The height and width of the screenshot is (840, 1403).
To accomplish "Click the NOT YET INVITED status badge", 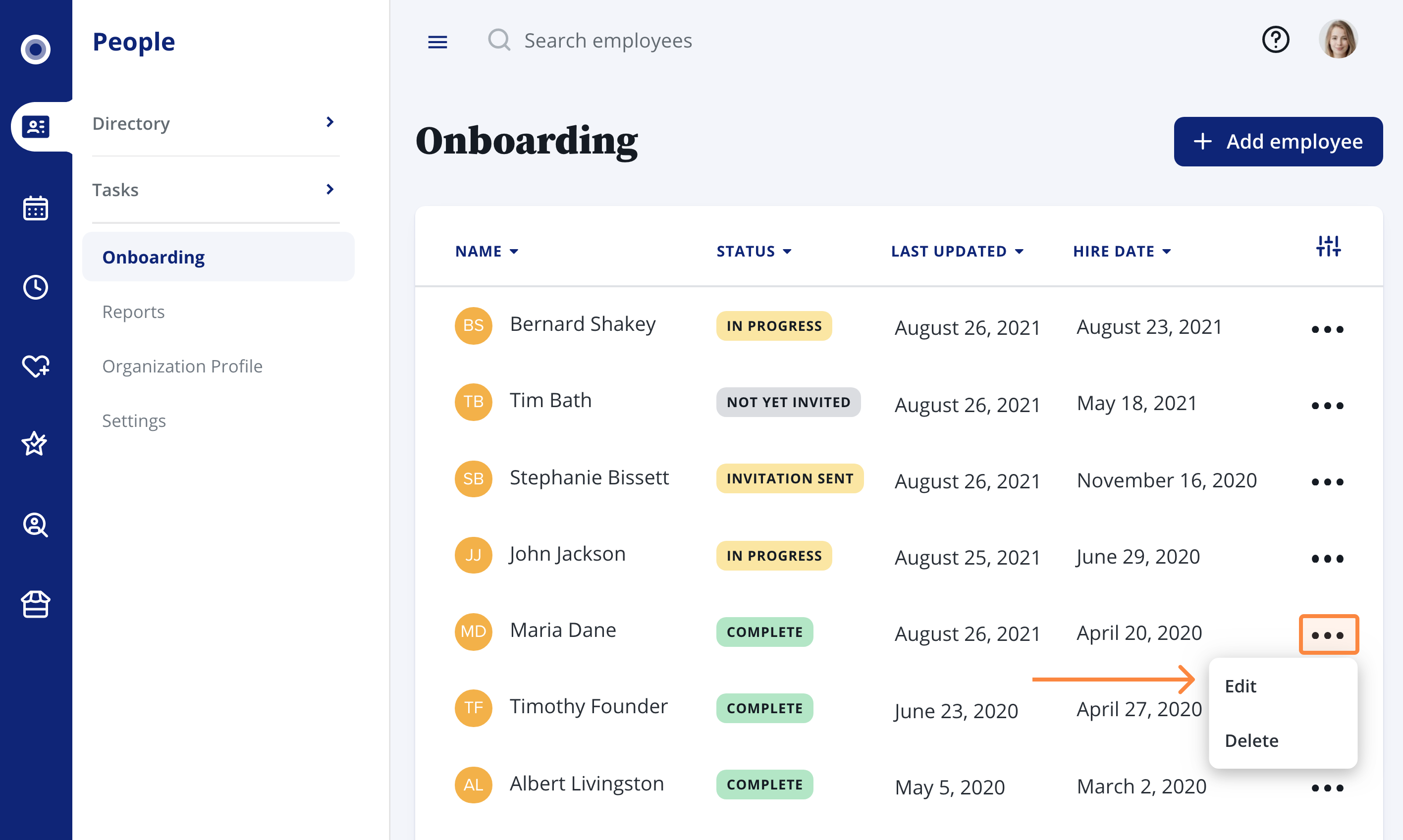I will coord(788,403).
